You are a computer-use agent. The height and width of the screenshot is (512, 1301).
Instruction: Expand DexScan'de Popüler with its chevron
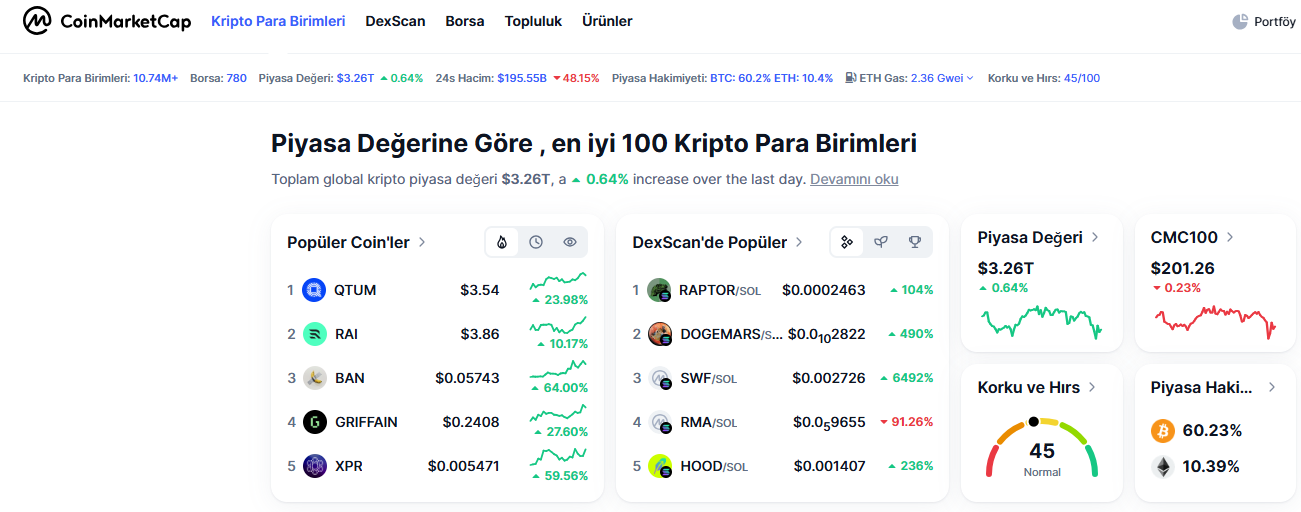click(x=798, y=242)
